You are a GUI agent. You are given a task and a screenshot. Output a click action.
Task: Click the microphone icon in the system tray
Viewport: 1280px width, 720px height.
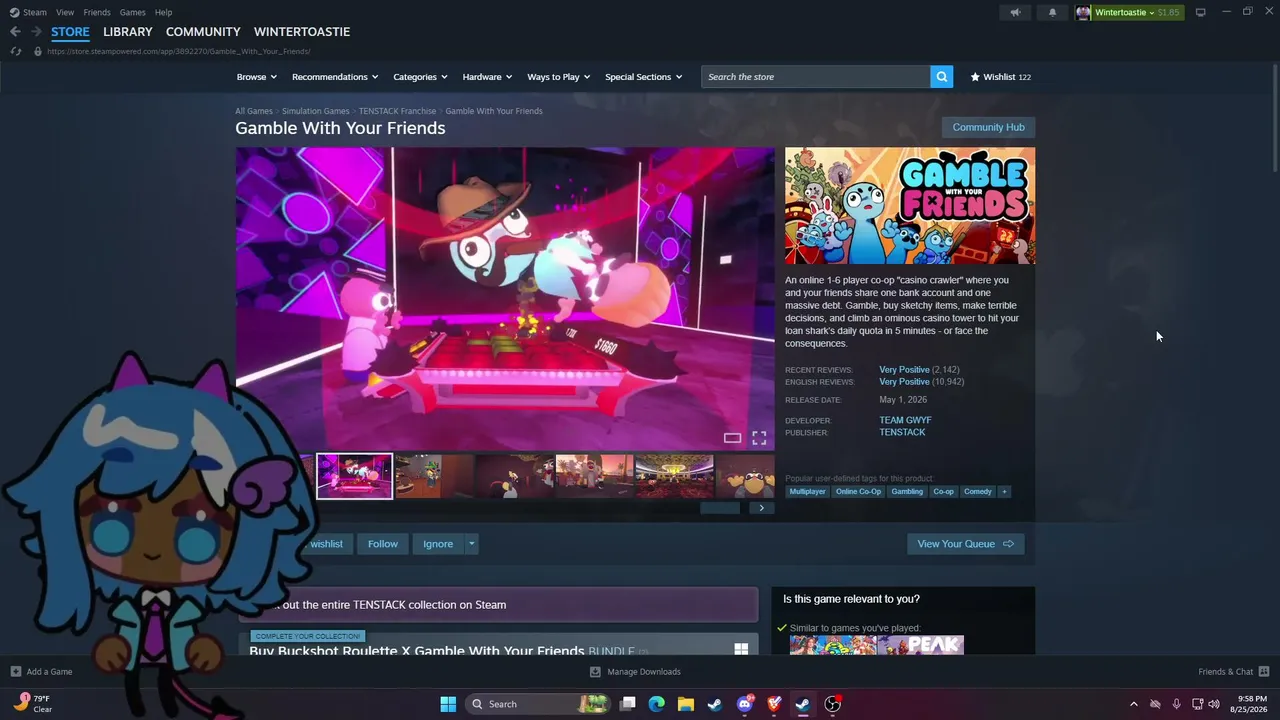point(1176,704)
